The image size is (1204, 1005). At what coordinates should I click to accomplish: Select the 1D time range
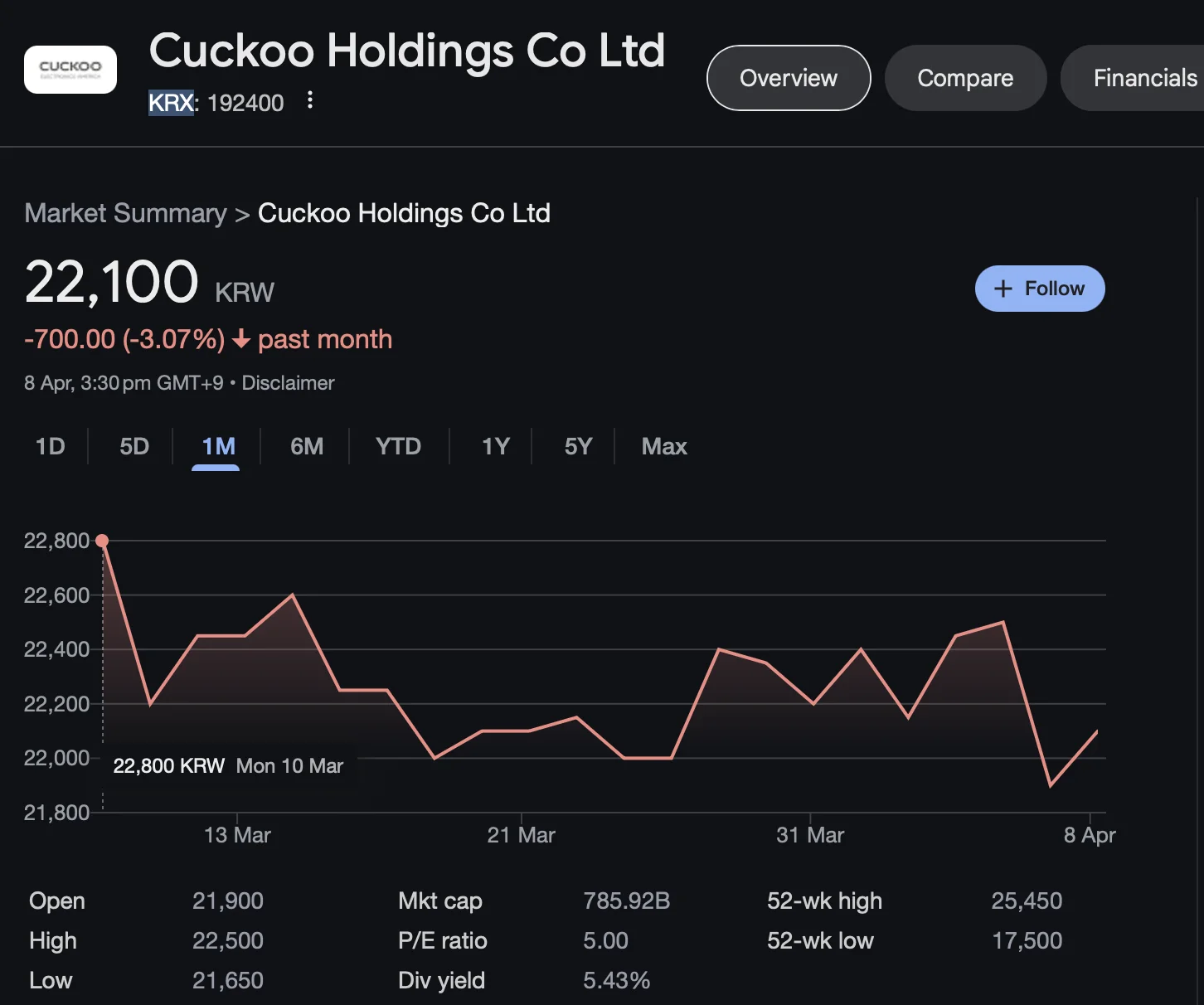point(51,447)
